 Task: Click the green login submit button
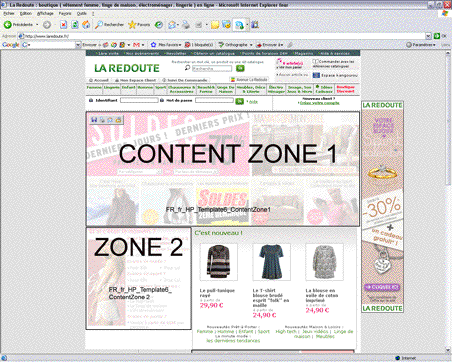click(x=239, y=101)
